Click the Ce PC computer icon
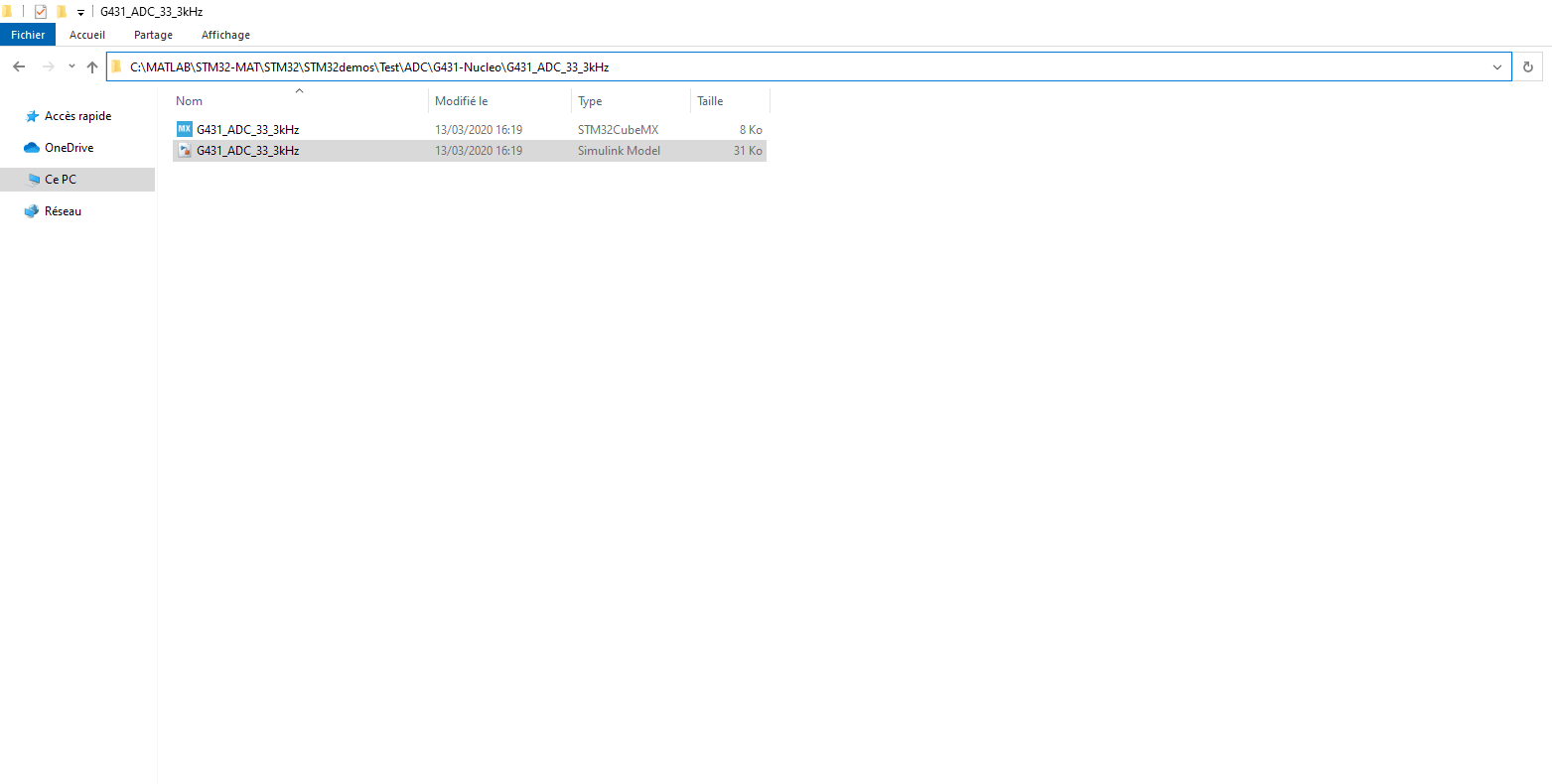1552x784 pixels. tap(34, 180)
